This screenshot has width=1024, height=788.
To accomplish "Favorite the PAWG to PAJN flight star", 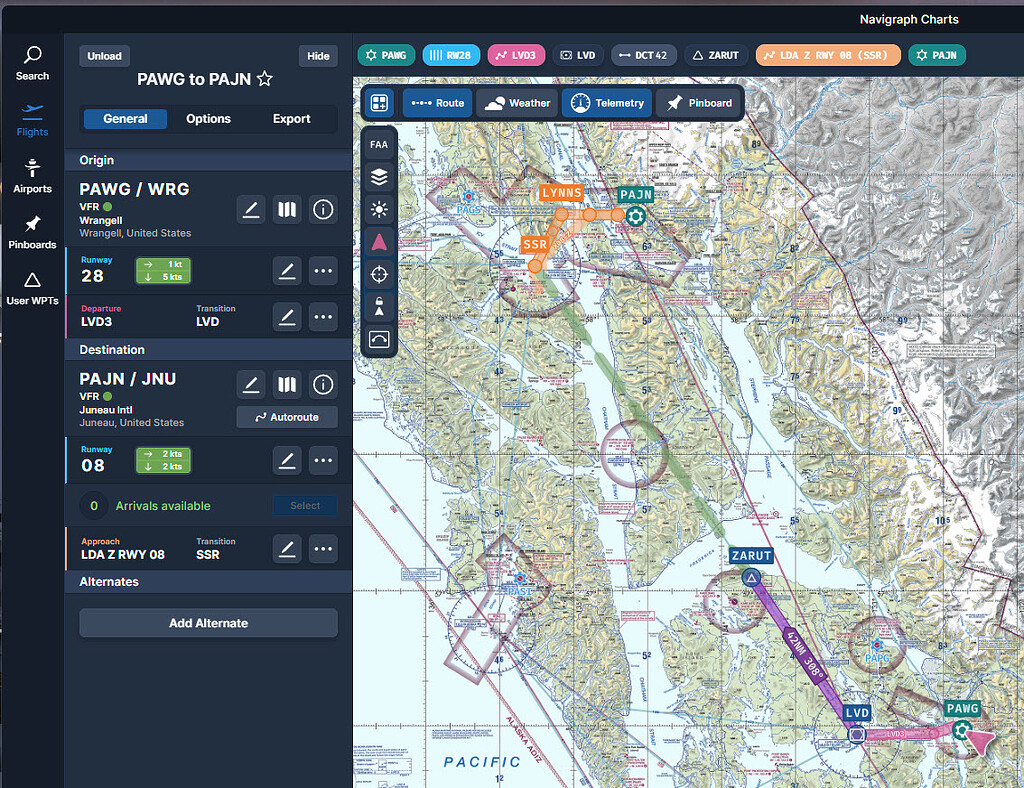I will (264, 79).
